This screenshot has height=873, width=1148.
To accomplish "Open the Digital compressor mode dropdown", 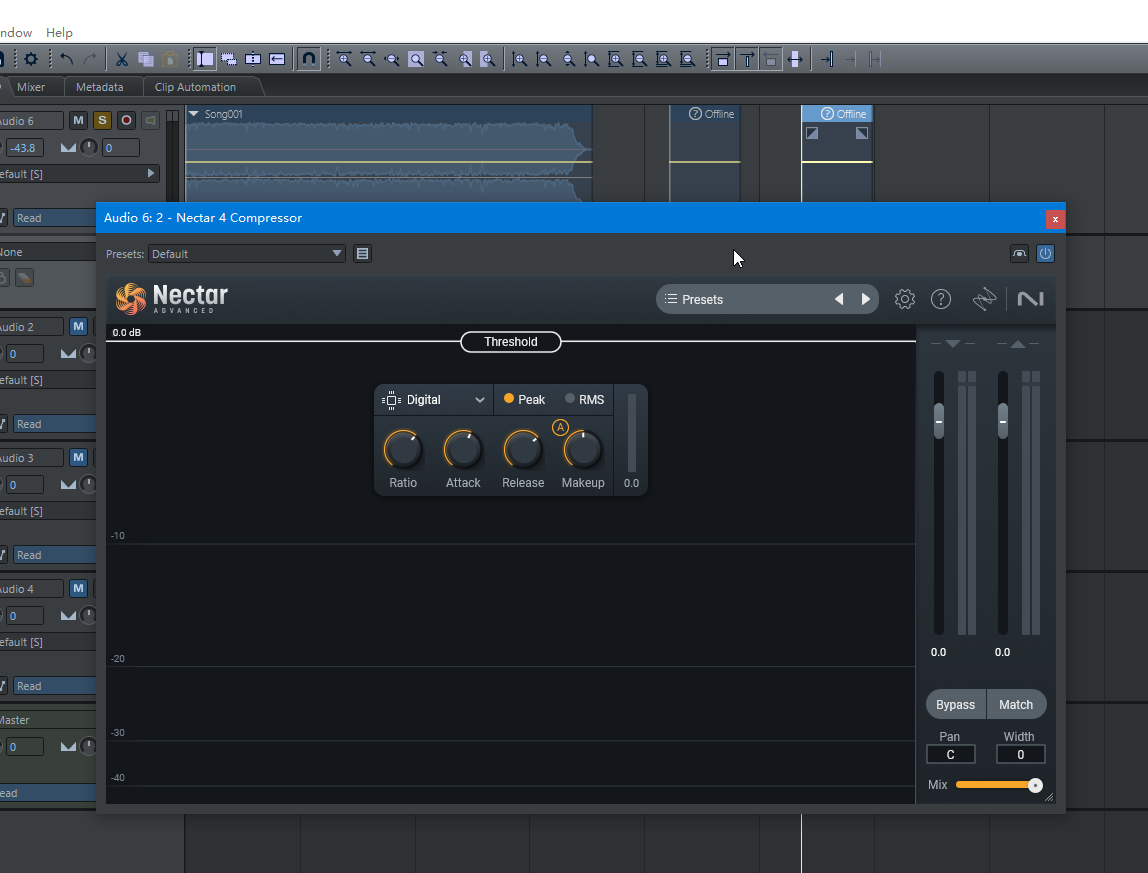I will [435, 400].
